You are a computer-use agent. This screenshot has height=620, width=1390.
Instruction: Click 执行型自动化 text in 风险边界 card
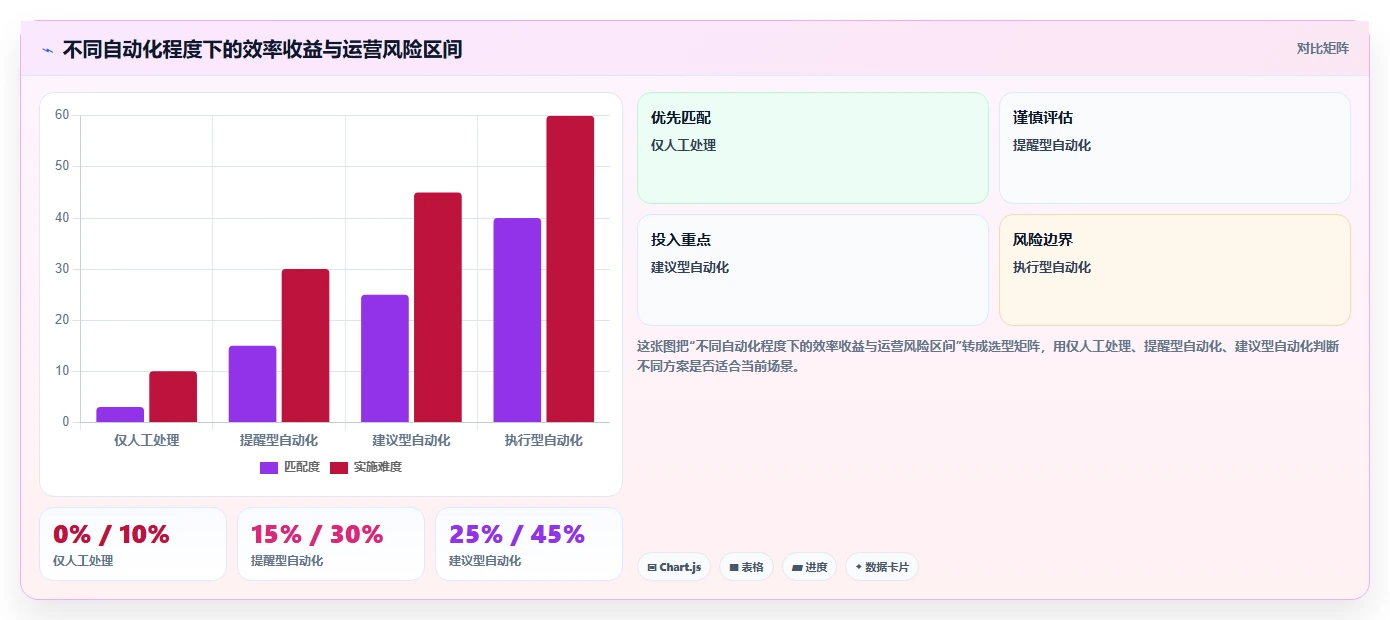[x=1052, y=267]
